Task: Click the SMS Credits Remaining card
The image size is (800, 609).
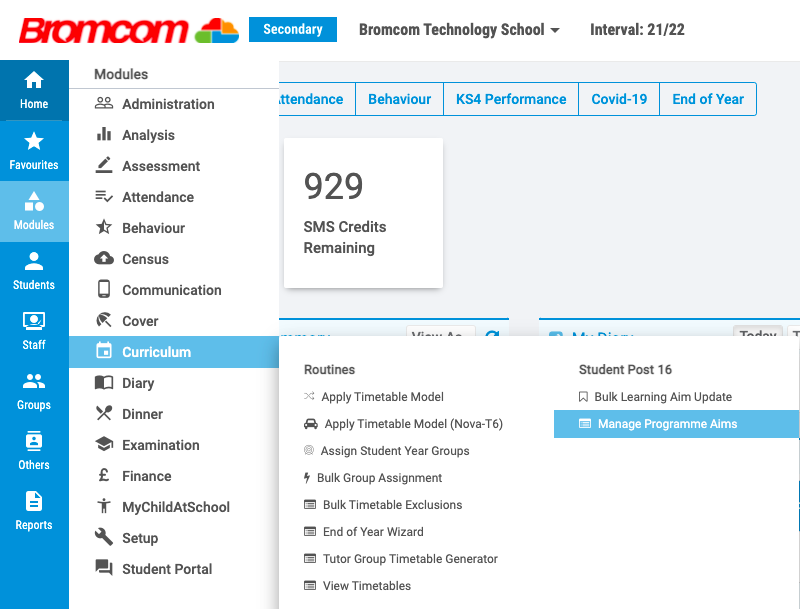Action: coord(363,213)
